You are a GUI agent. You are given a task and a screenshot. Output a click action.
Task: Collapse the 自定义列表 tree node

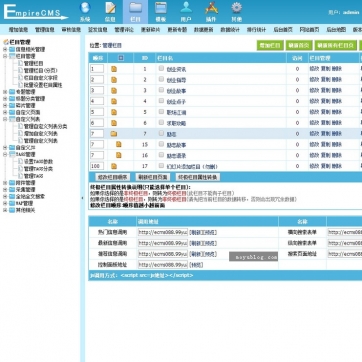pyautogui.click(x=5, y=119)
